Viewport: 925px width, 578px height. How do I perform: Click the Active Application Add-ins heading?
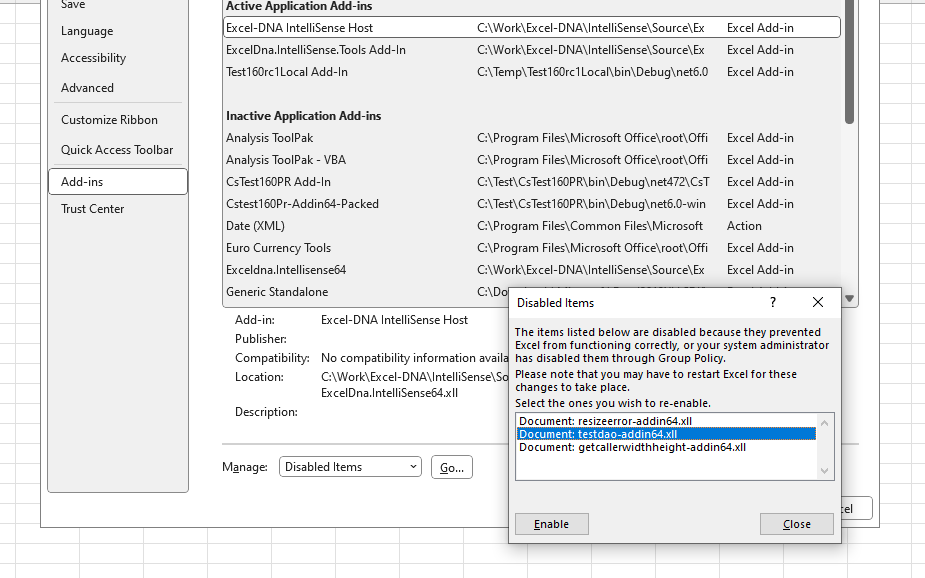[299, 6]
